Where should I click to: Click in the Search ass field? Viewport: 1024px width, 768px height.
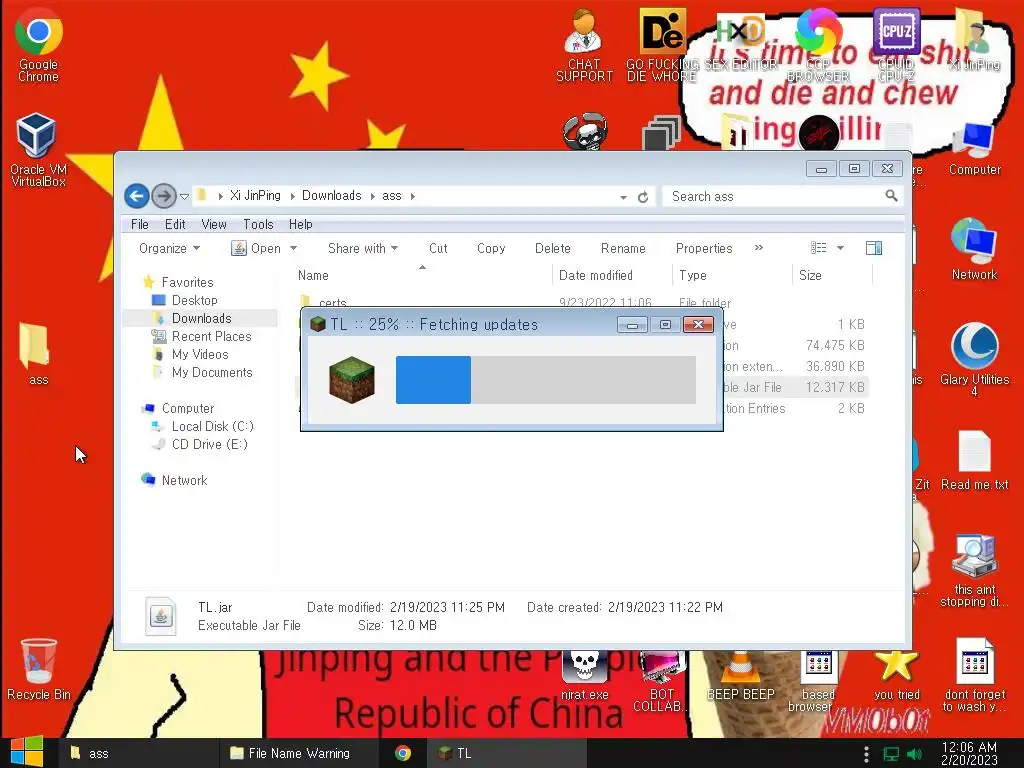[775, 196]
